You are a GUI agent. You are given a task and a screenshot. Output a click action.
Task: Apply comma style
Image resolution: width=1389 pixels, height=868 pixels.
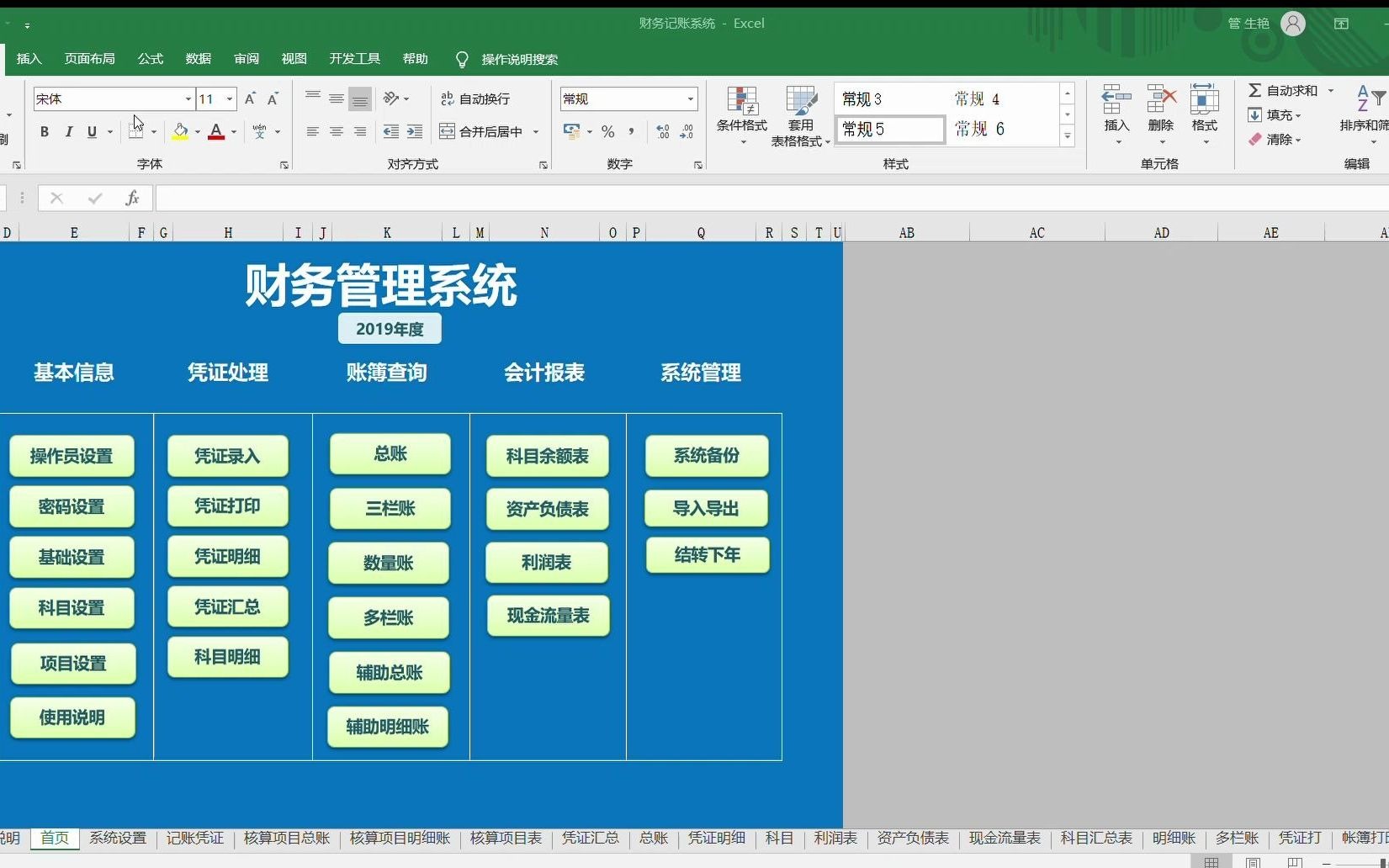click(x=631, y=131)
